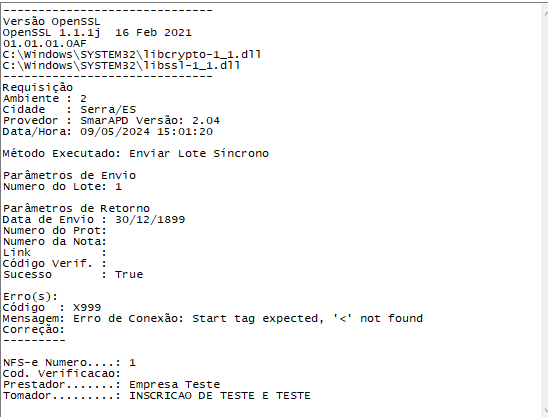
Task: Click the libssl-1_1.dll path line
Action: pyautogui.click(x=121, y=65)
